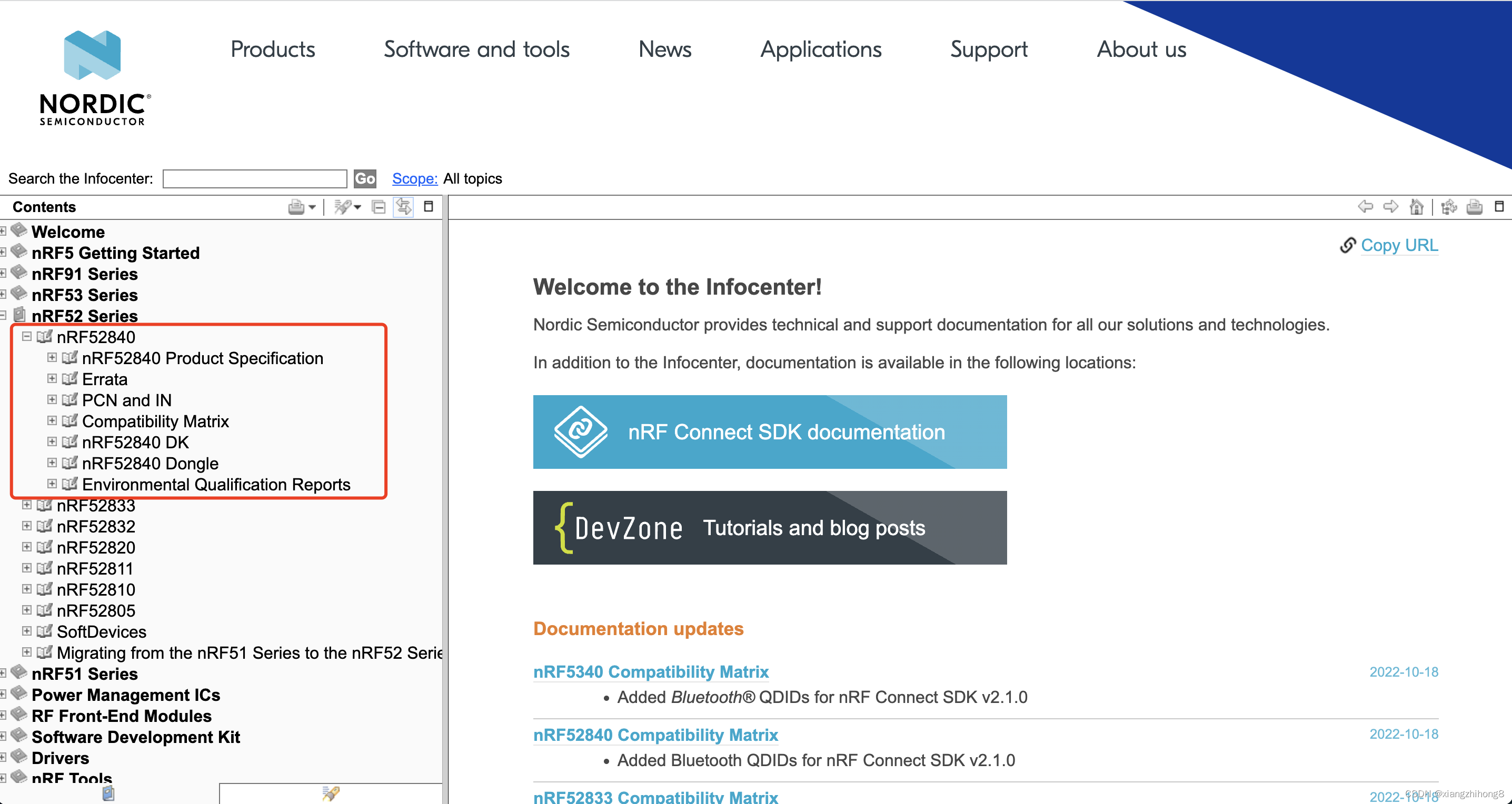Open the nRF5340 Compatibility Matrix link
Viewport: 1512px width, 804px height.
tap(650, 671)
